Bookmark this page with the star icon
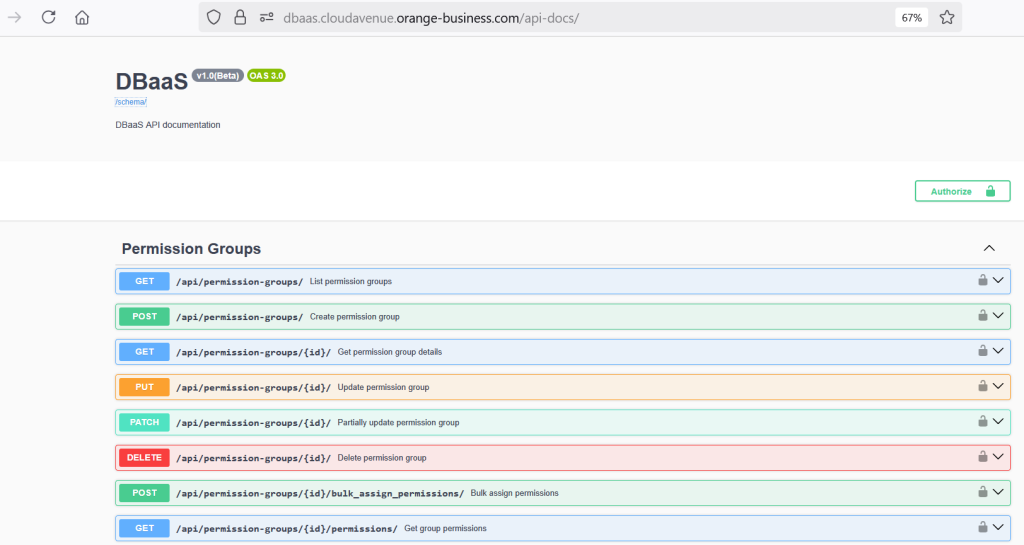1024x545 pixels. [x=947, y=17]
